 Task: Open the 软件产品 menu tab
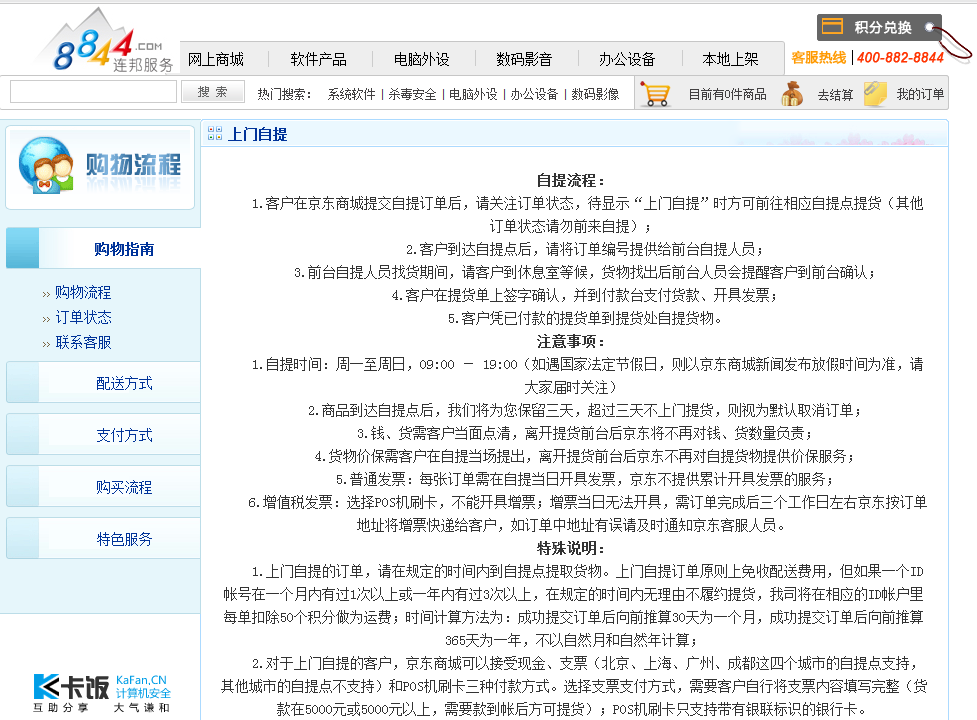coord(318,59)
